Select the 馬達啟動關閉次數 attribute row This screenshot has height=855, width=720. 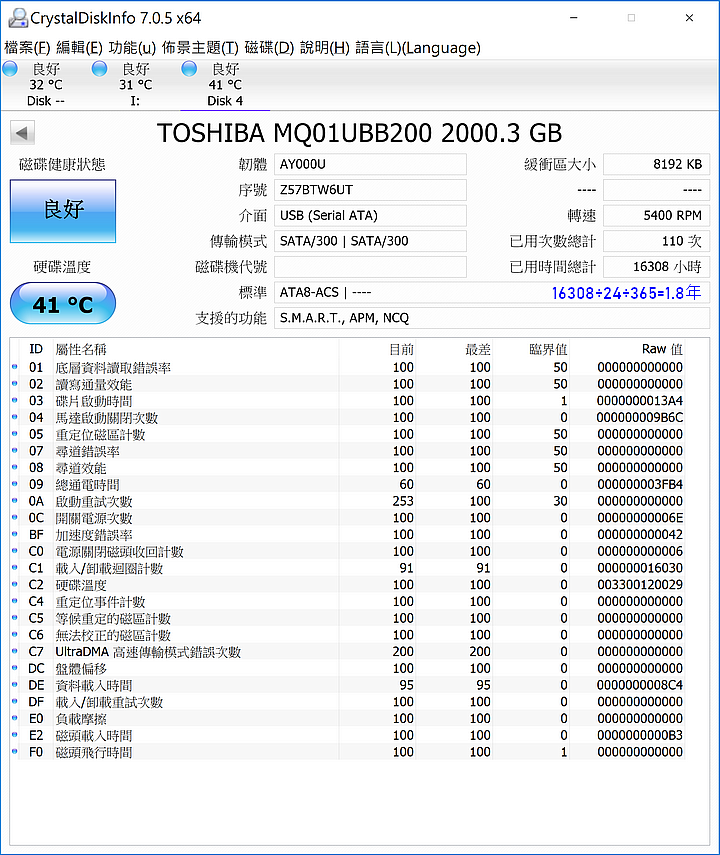point(347,417)
